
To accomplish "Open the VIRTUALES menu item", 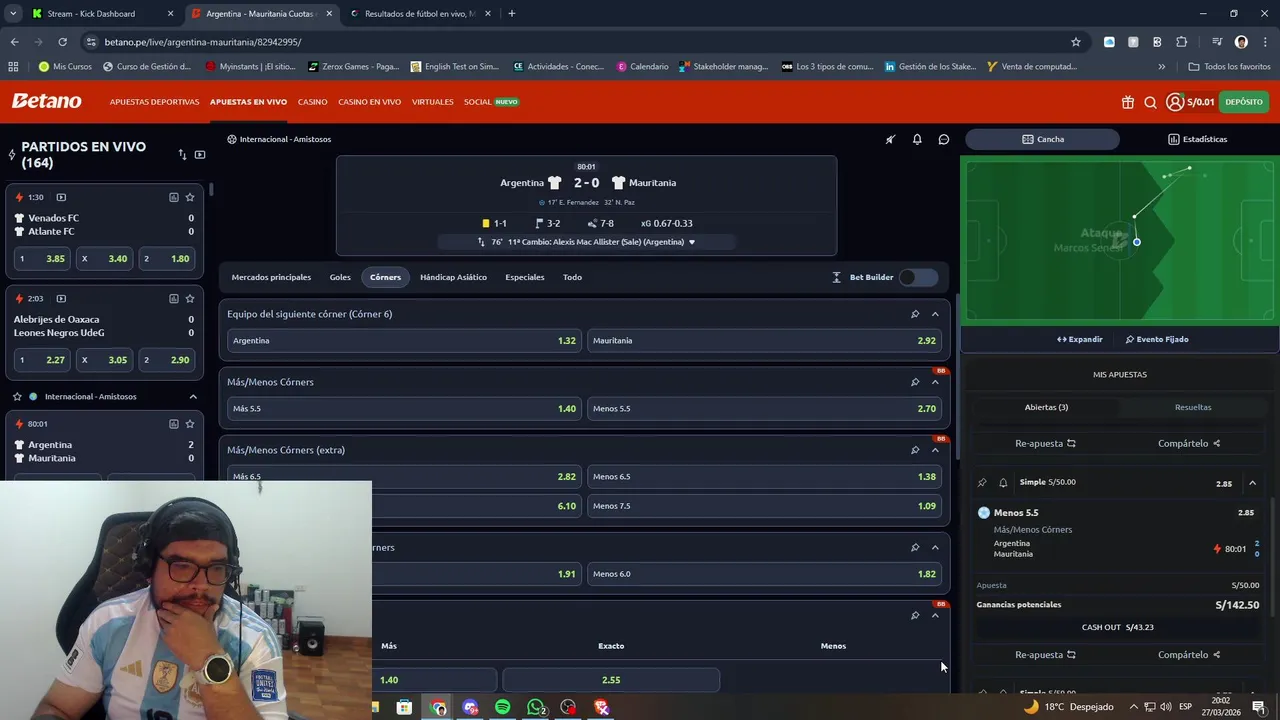I will coord(432,102).
